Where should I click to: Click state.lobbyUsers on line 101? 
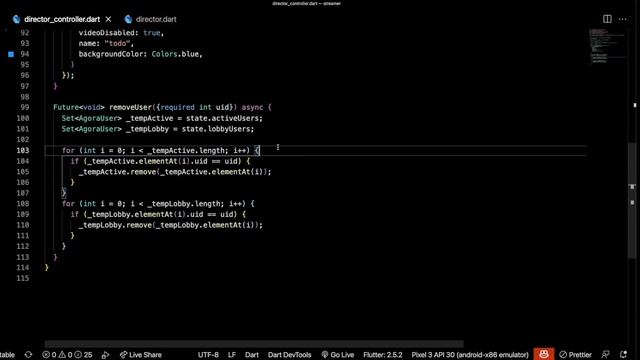(216, 129)
